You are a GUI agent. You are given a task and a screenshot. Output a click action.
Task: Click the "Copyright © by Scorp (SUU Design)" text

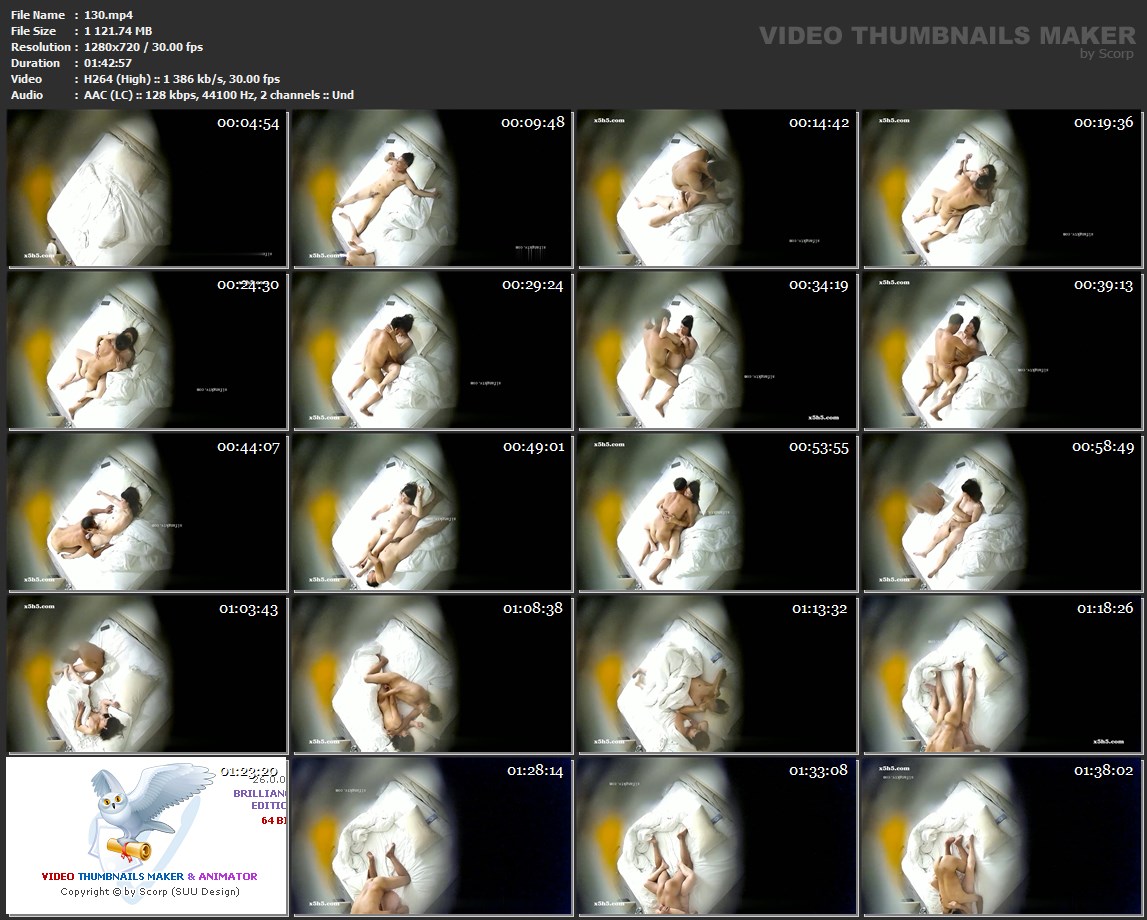150,891
